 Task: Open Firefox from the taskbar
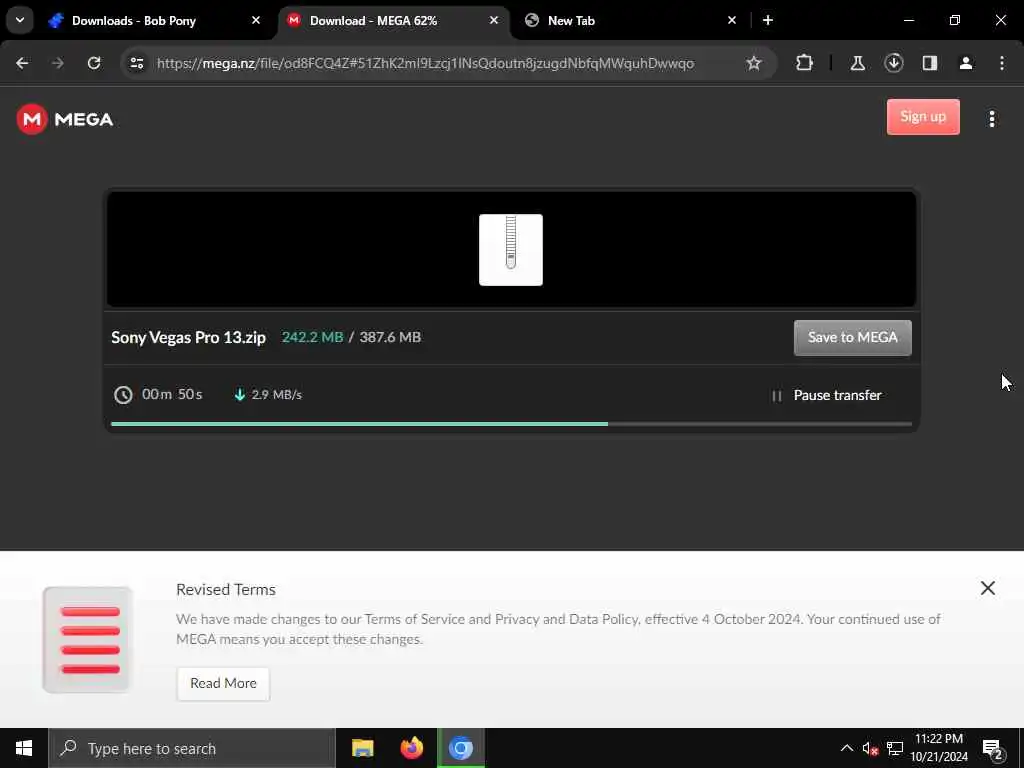coord(411,748)
